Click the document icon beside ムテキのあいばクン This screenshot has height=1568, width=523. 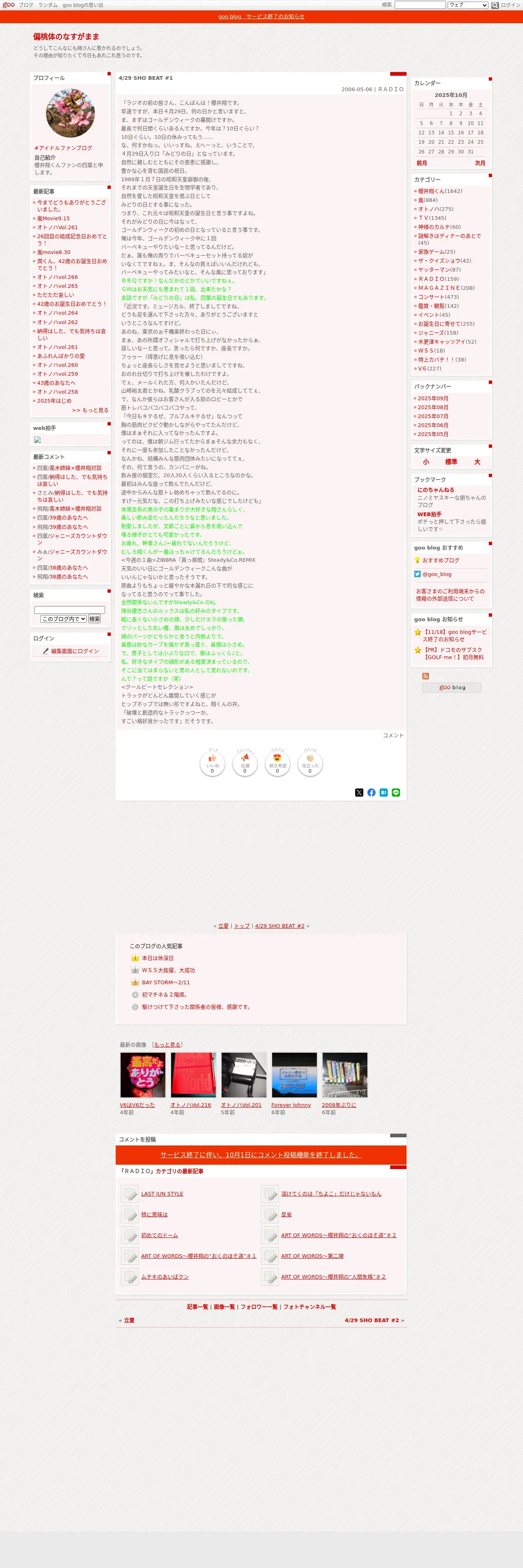tap(130, 1277)
